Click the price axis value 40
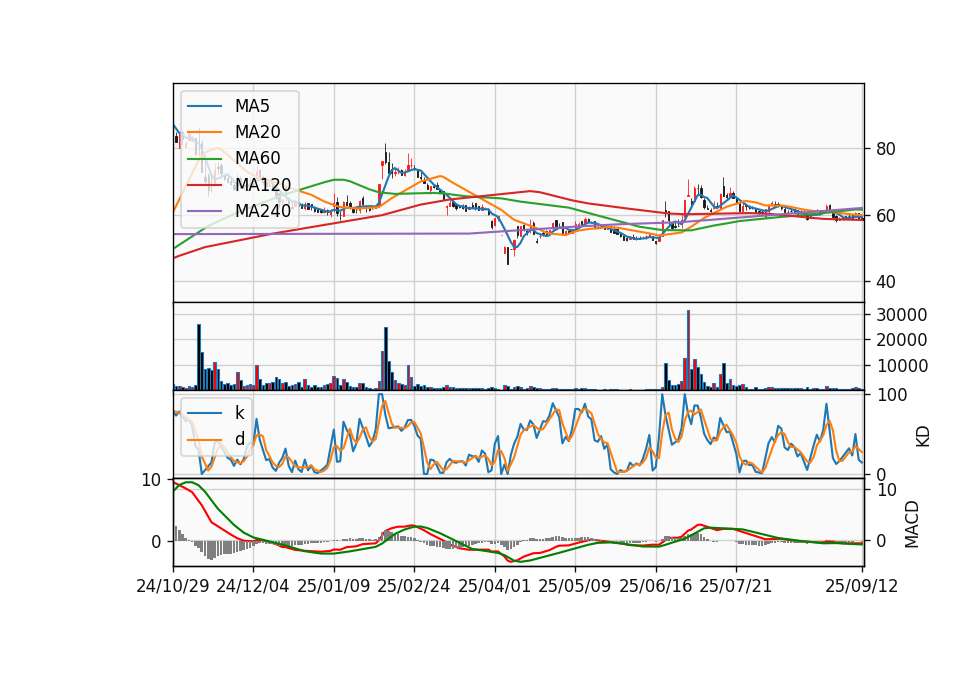Screen dimensions: 960x690 coord(886,282)
